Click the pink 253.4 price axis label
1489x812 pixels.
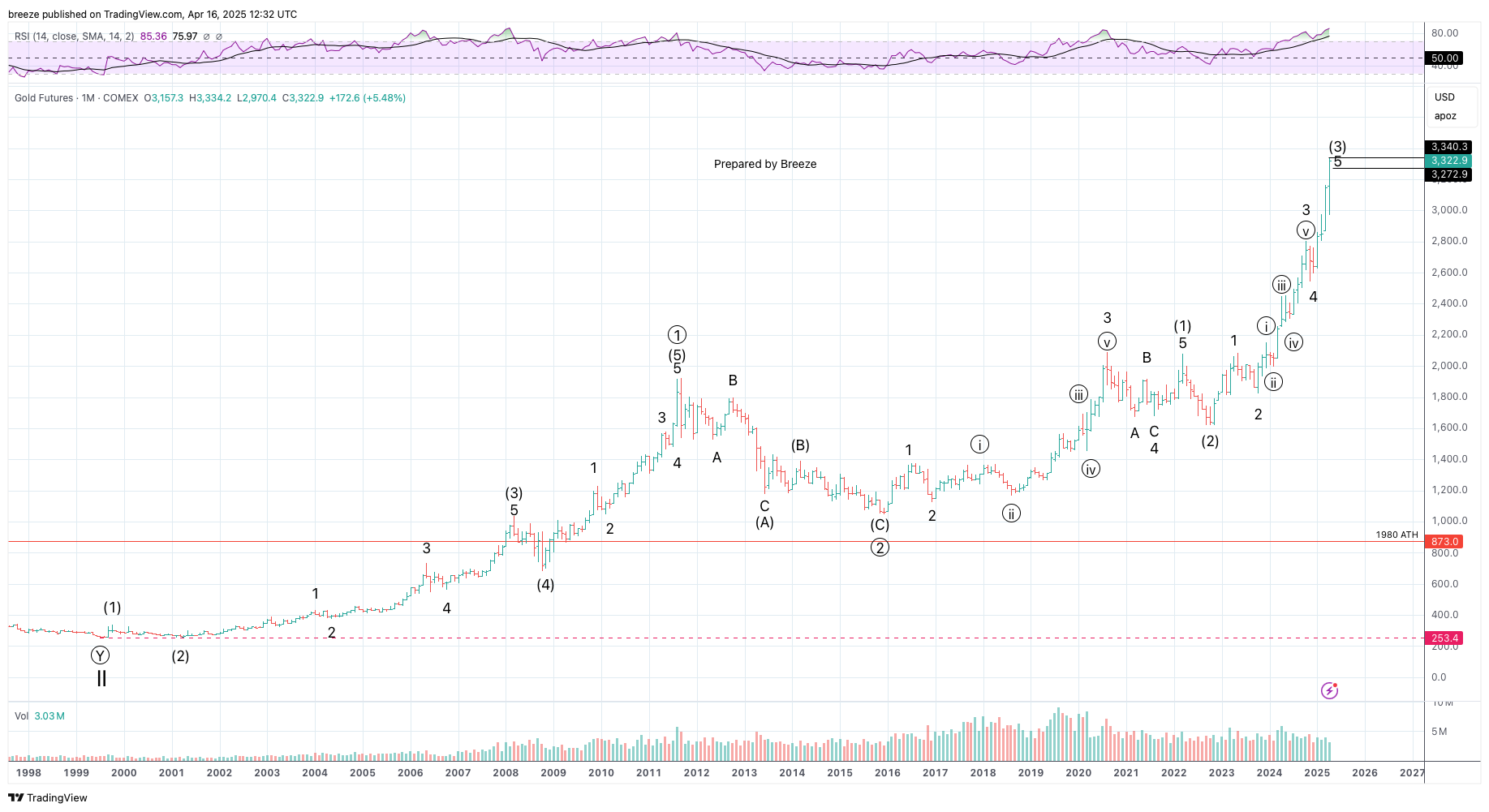(1444, 638)
